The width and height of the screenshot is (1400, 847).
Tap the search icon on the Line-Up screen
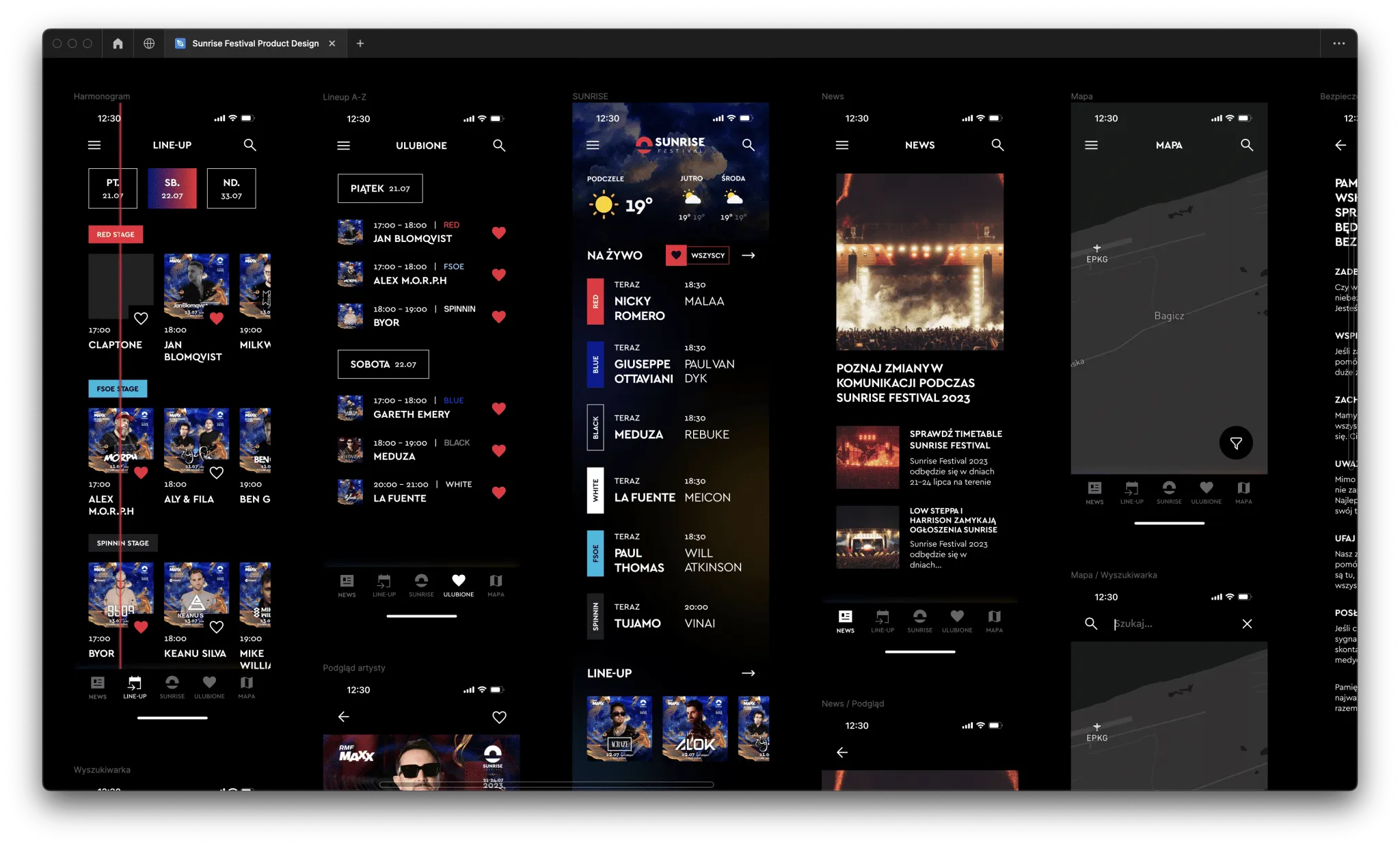click(250, 145)
